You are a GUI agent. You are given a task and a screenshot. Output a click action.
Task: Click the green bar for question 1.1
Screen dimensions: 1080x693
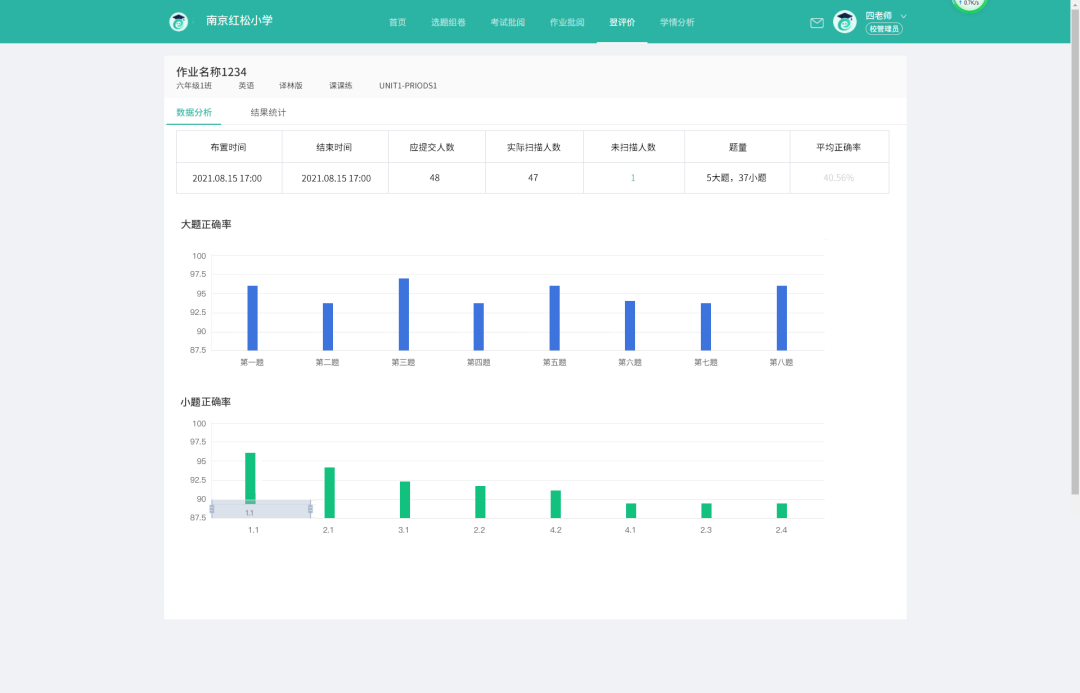[250, 477]
